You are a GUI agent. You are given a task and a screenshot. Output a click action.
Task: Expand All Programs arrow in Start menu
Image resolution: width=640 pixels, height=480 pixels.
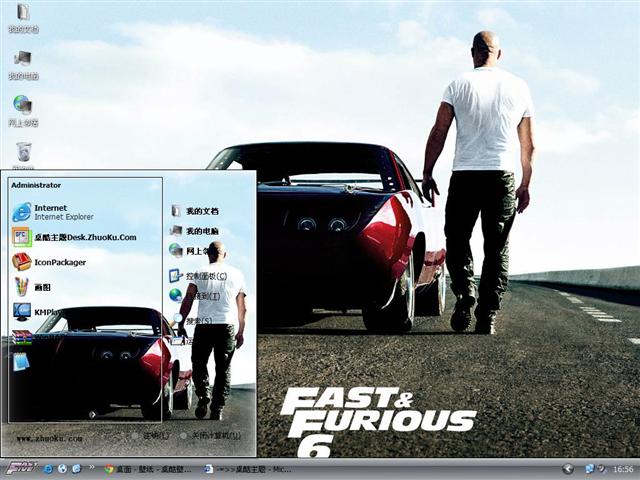(92, 415)
